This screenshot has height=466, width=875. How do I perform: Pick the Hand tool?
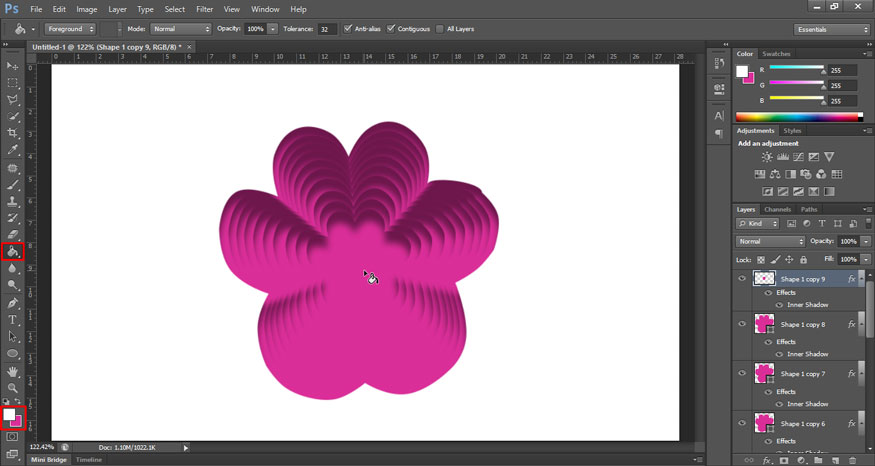(13, 371)
